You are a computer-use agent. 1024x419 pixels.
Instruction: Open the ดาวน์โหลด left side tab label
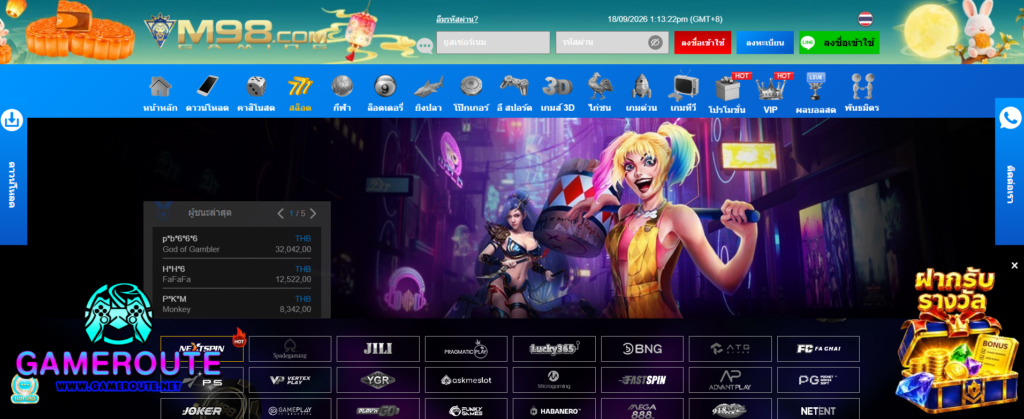[x=12, y=183]
